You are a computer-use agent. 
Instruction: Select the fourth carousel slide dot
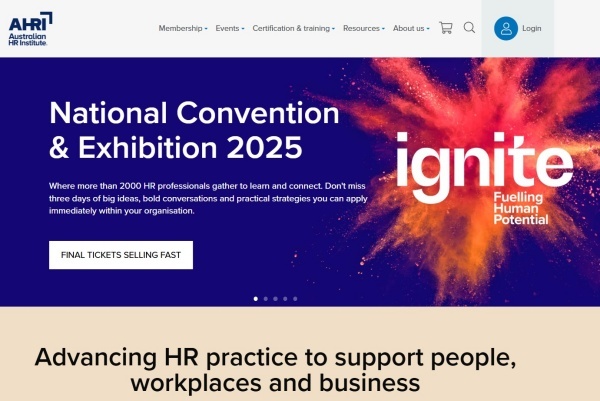click(285, 299)
